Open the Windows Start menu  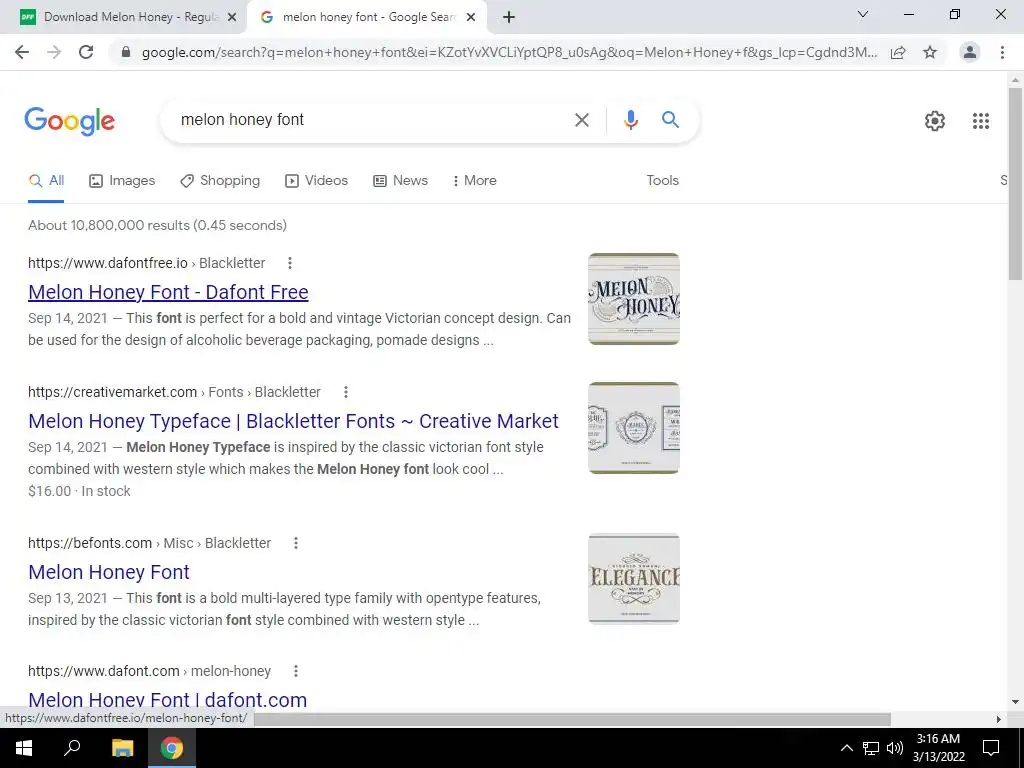click(x=24, y=748)
